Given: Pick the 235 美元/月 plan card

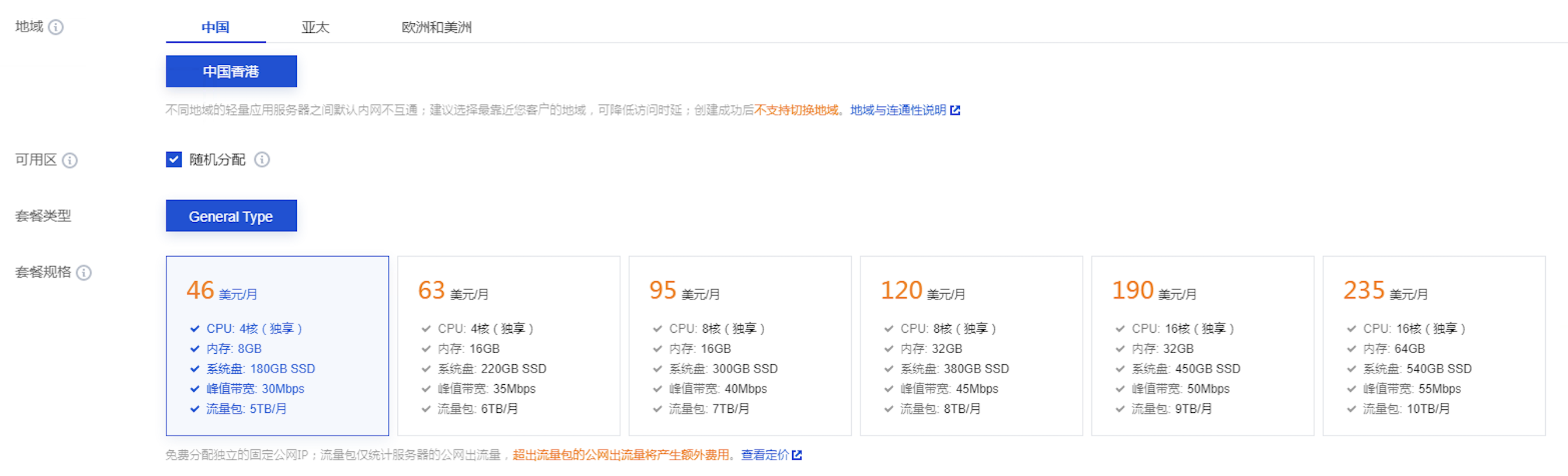Looking at the screenshot, I should pyautogui.click(x=1434, y=346).
